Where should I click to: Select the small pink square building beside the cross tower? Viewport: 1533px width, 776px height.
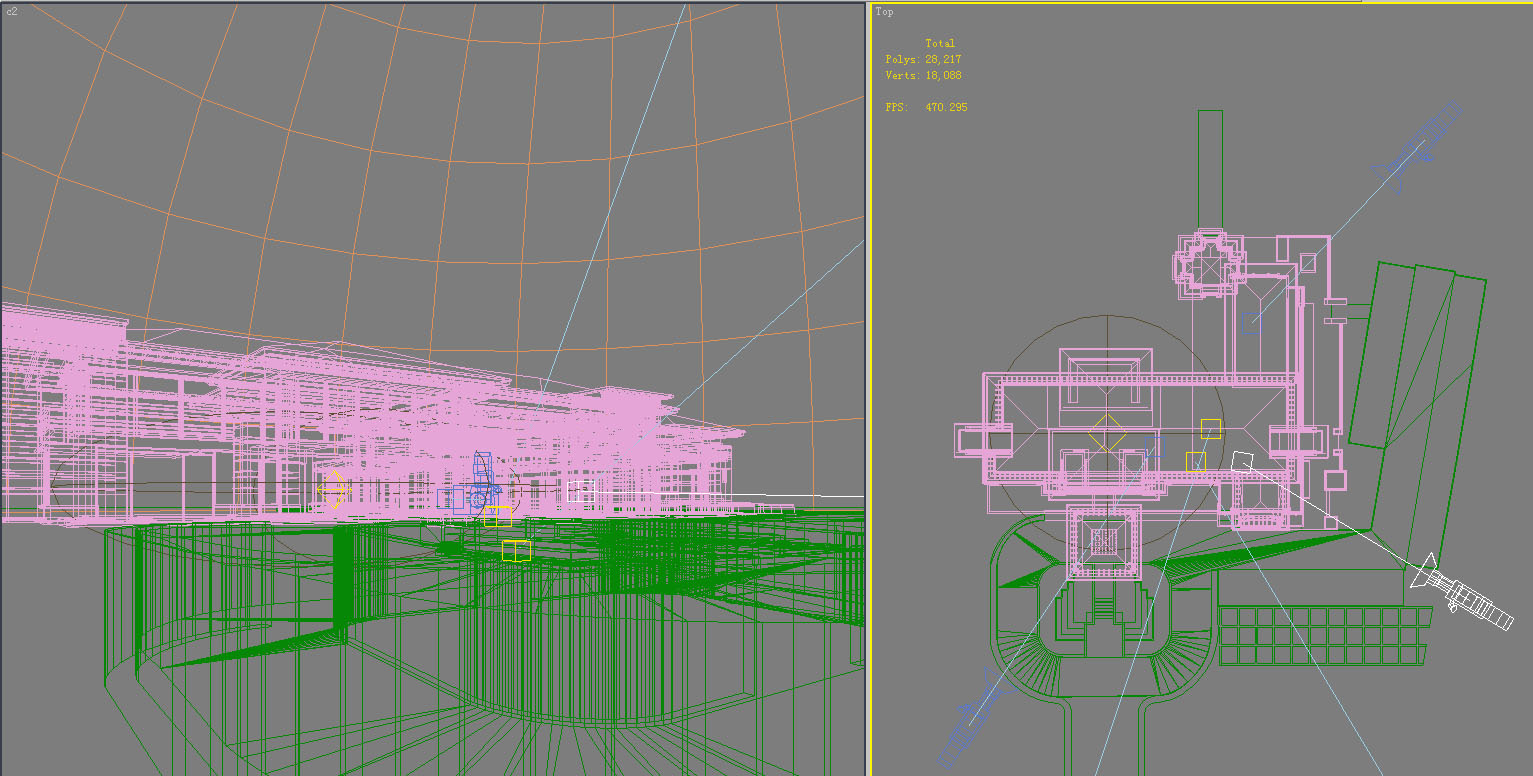1308,263
